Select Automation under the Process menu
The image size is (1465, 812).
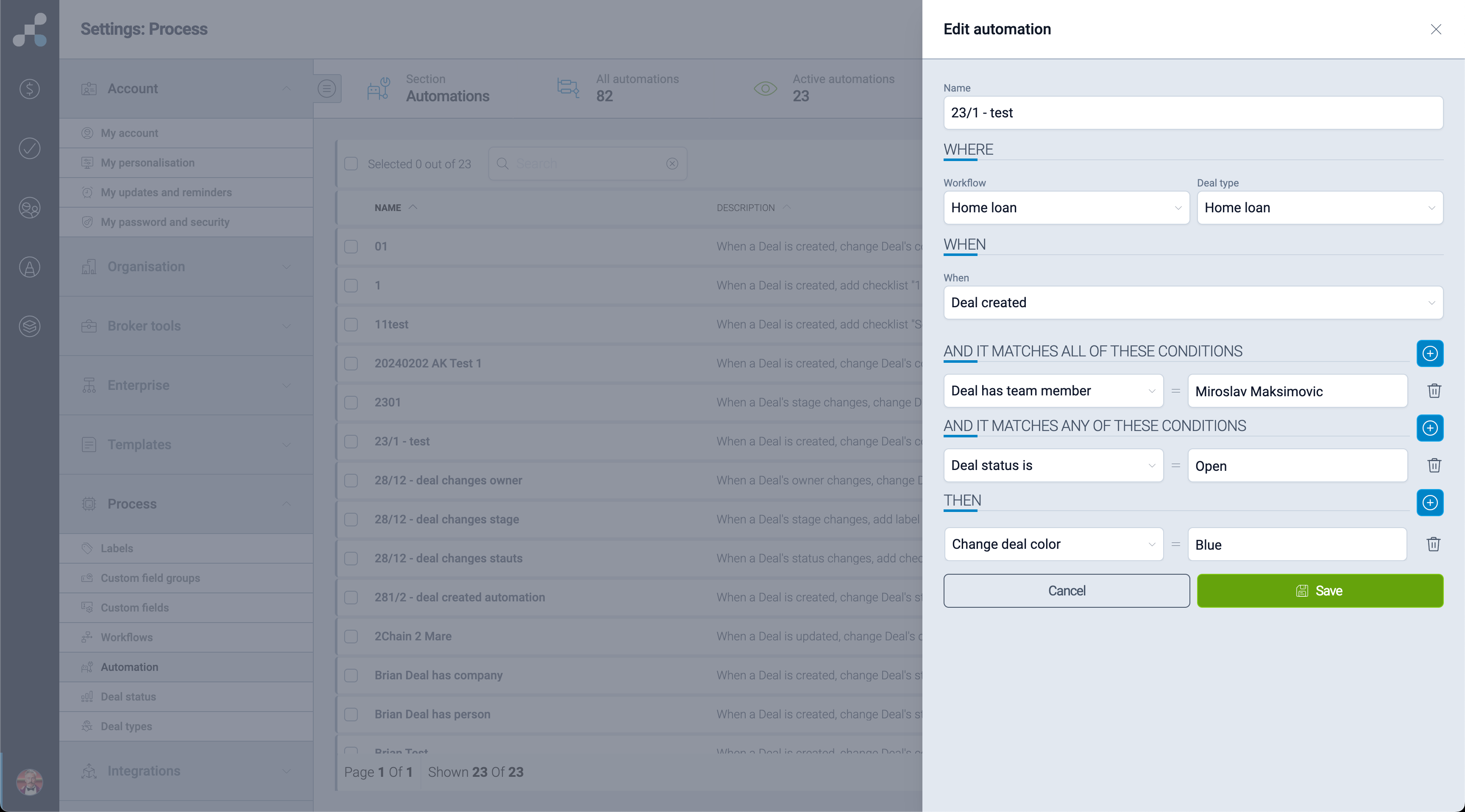coord(129,667)
